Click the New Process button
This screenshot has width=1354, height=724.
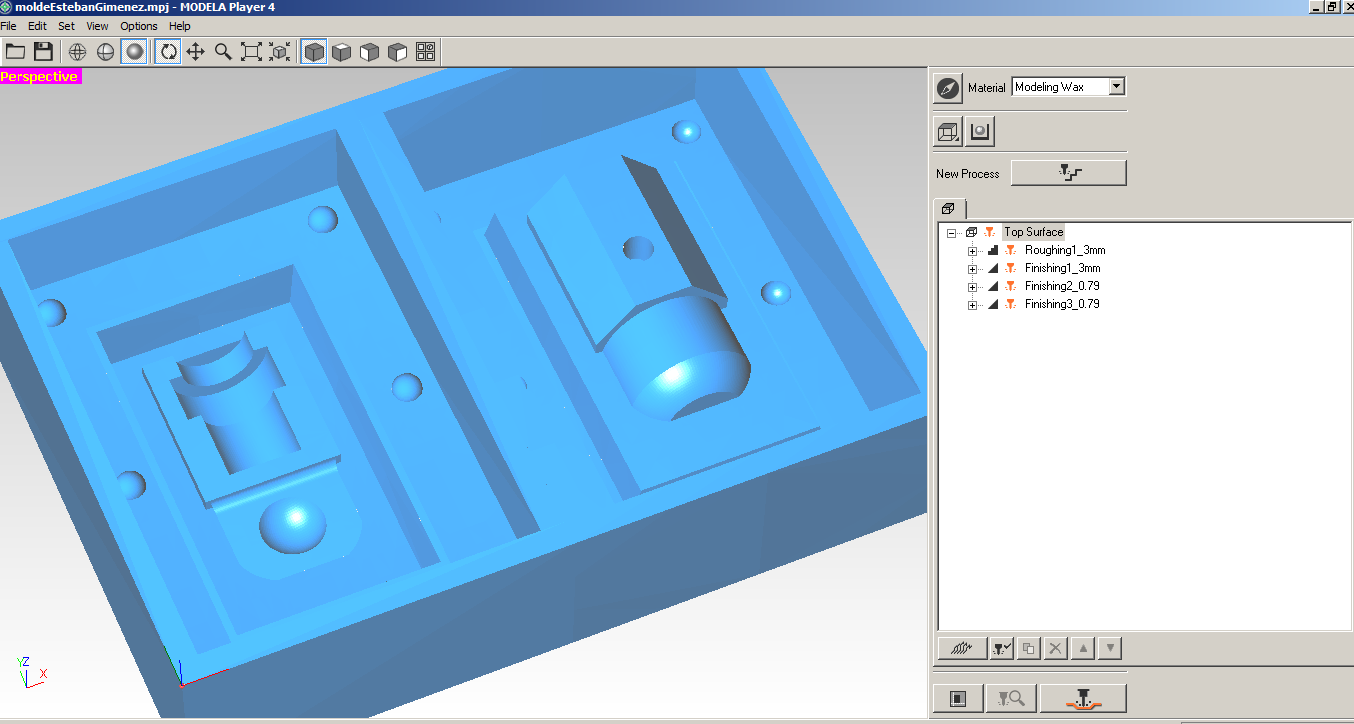pyautogui.click(x=1068, y=173)
